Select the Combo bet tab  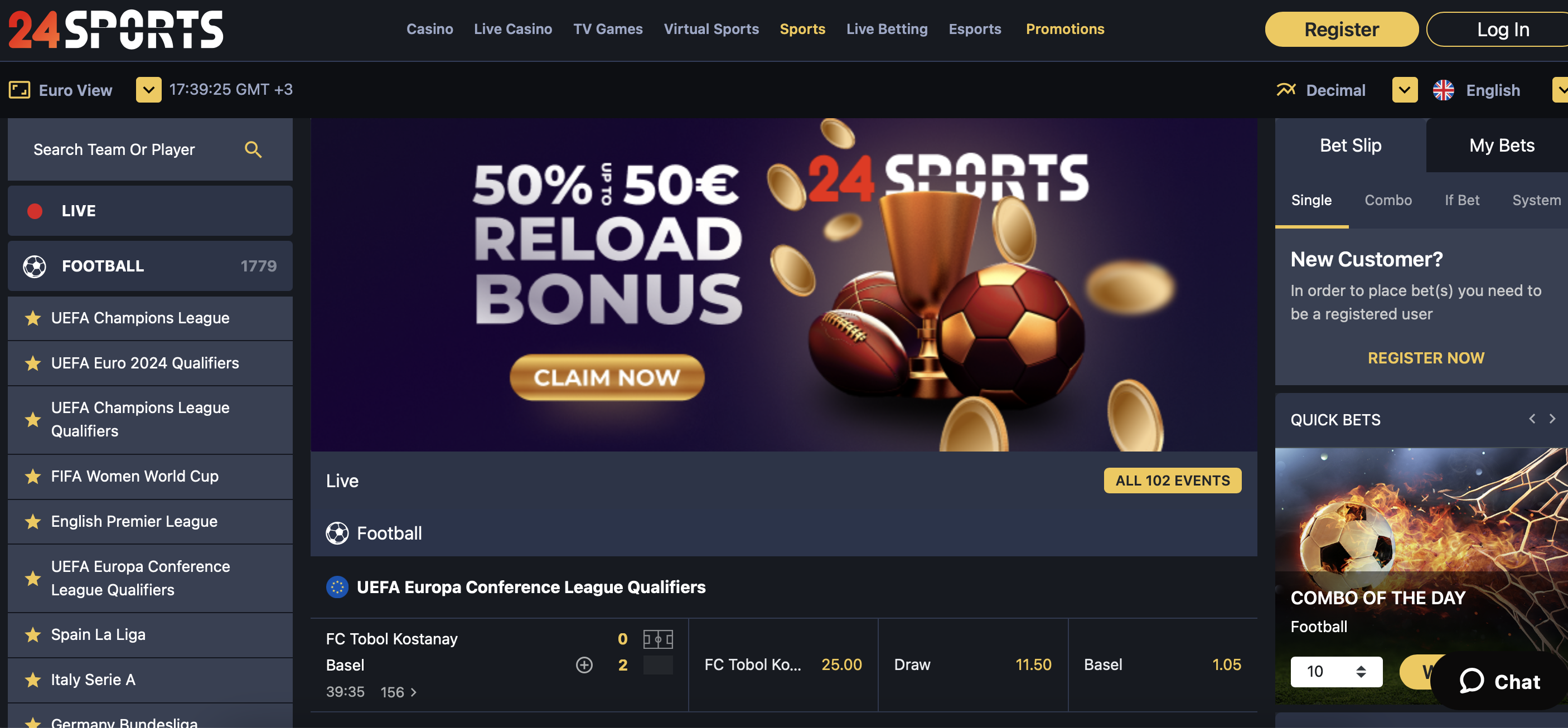tap(1388, 200)
